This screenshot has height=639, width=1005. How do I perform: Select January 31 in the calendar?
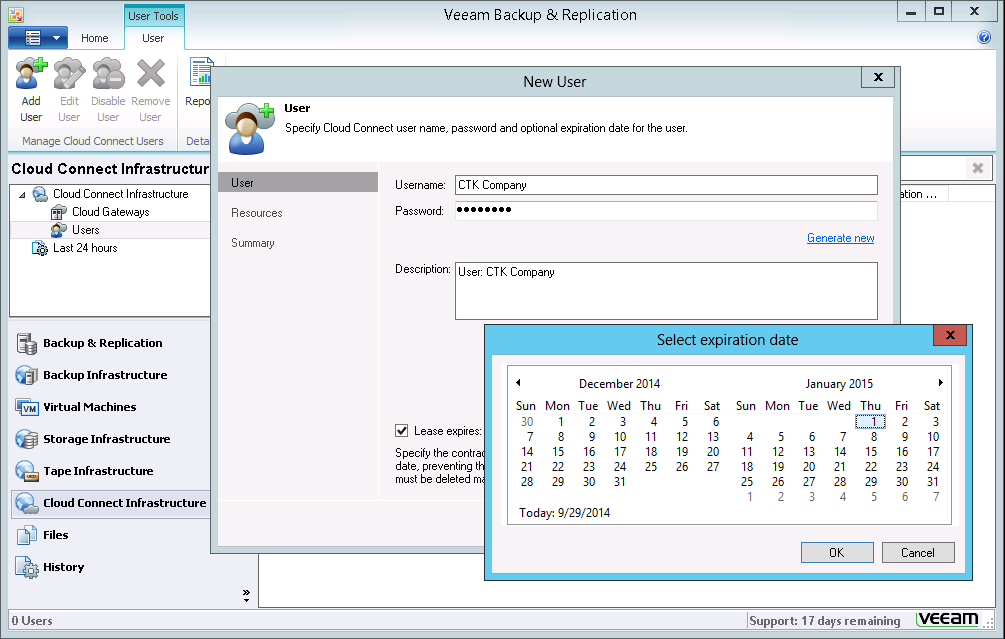point(933,481)
